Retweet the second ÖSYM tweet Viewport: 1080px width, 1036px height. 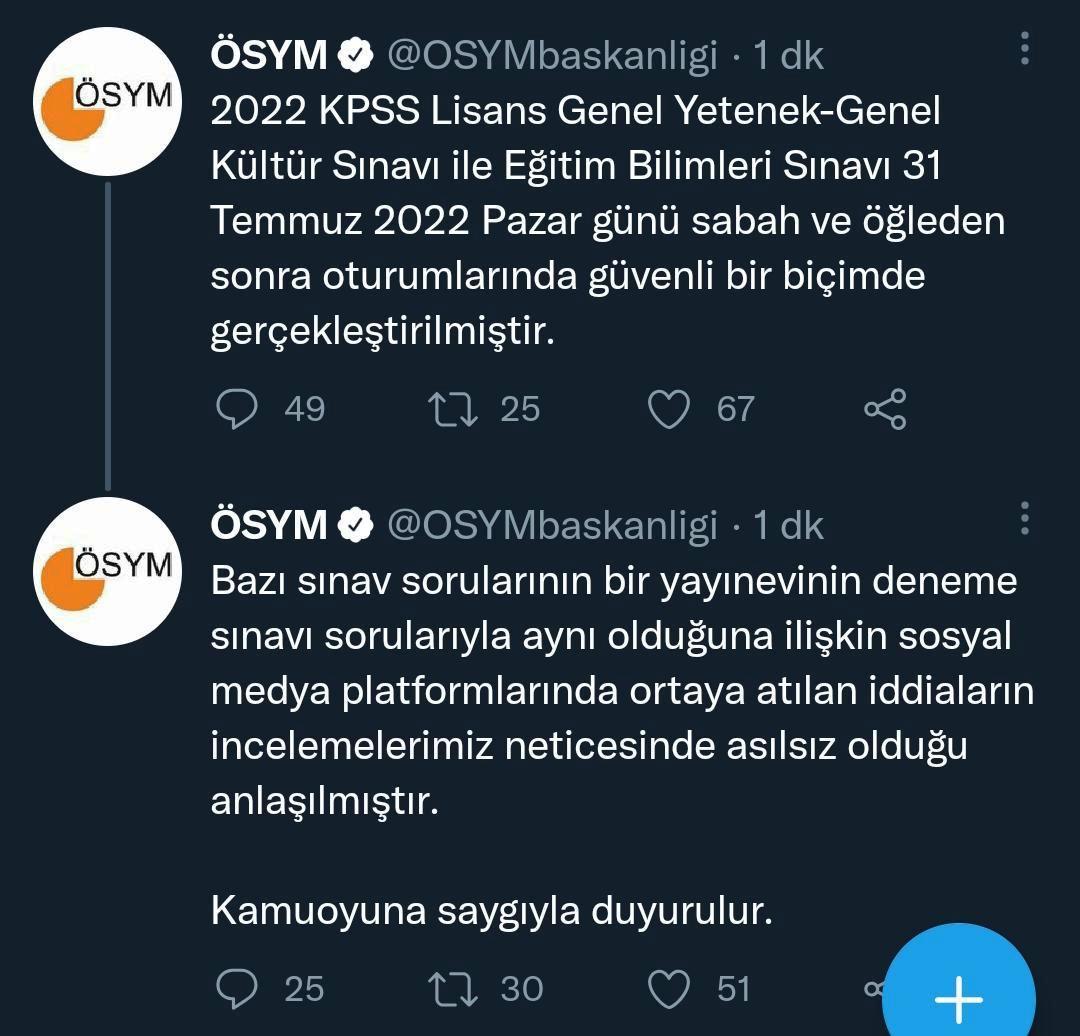click(x=453, y=989)
